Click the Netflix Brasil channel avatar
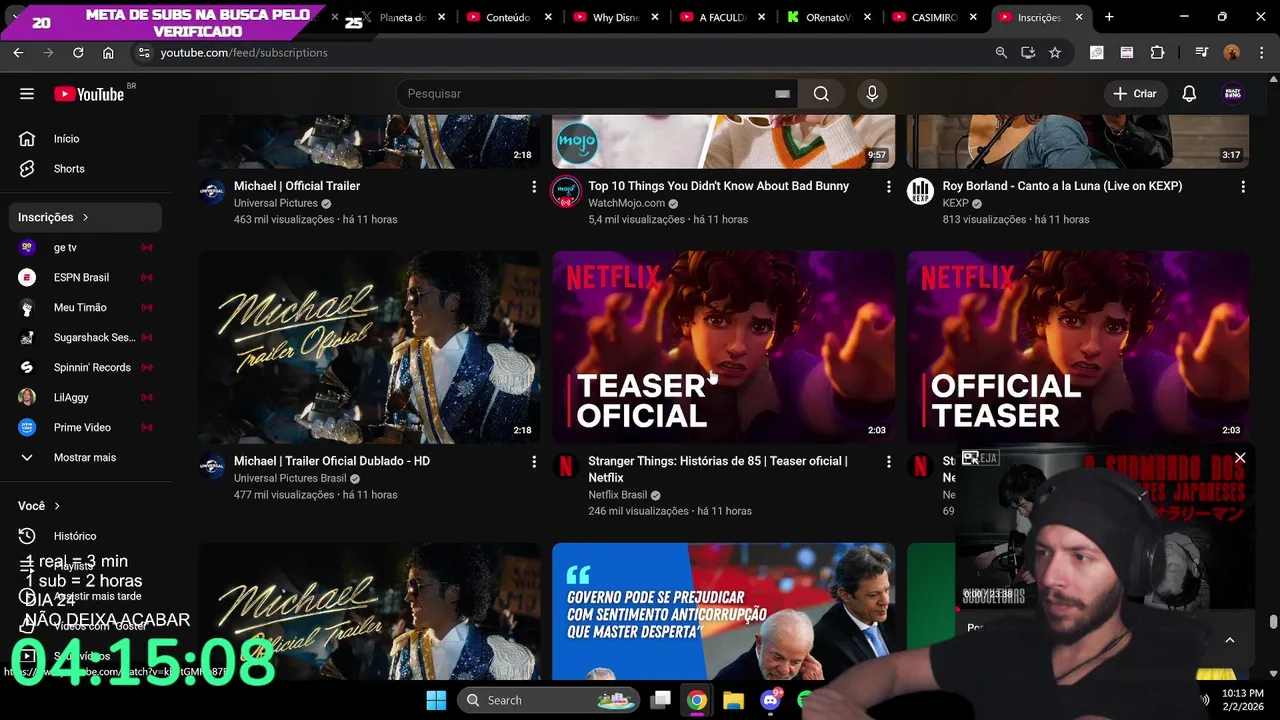 pos(566,466)
